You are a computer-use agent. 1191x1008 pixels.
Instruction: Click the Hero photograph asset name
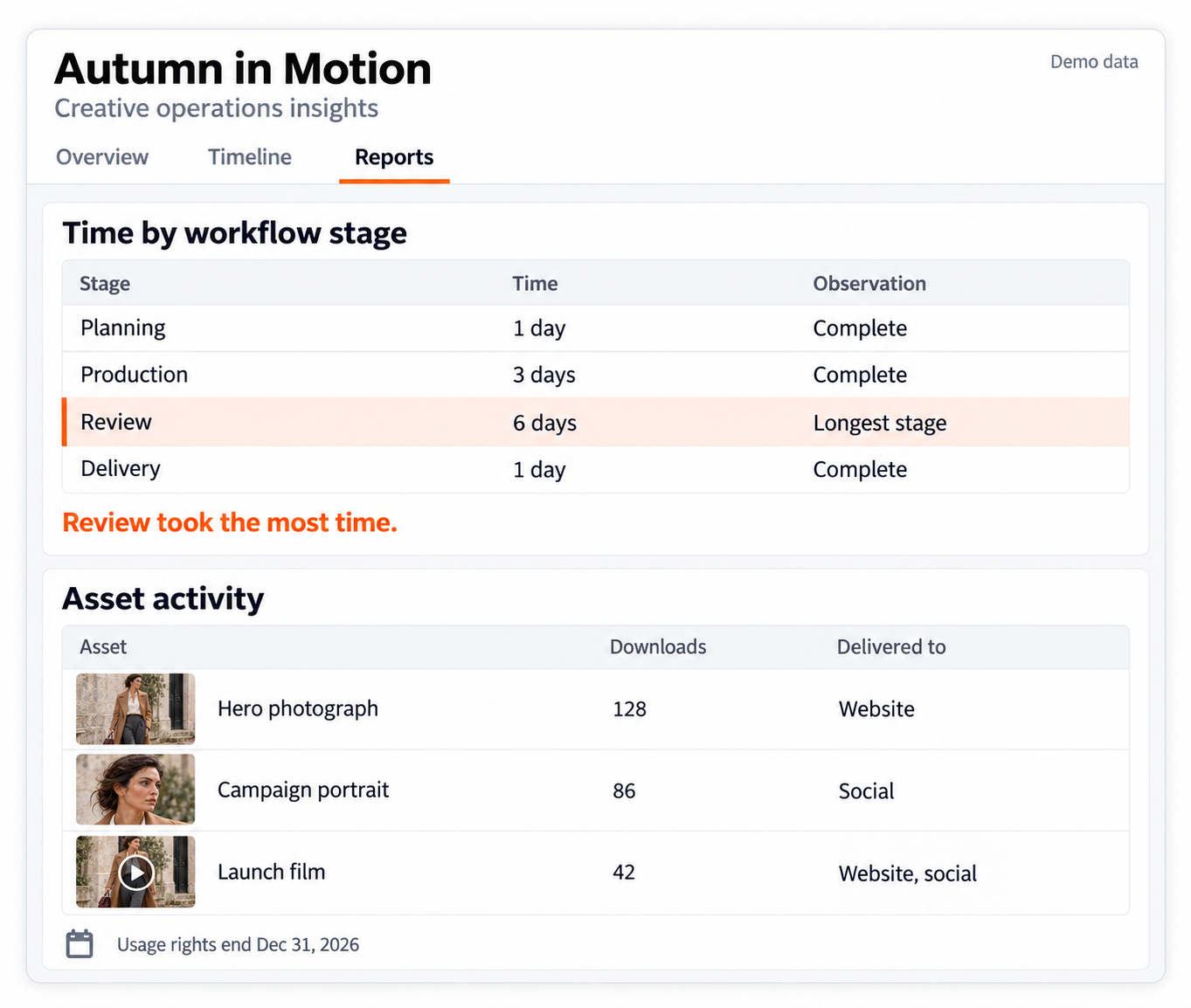coord(298,708)
